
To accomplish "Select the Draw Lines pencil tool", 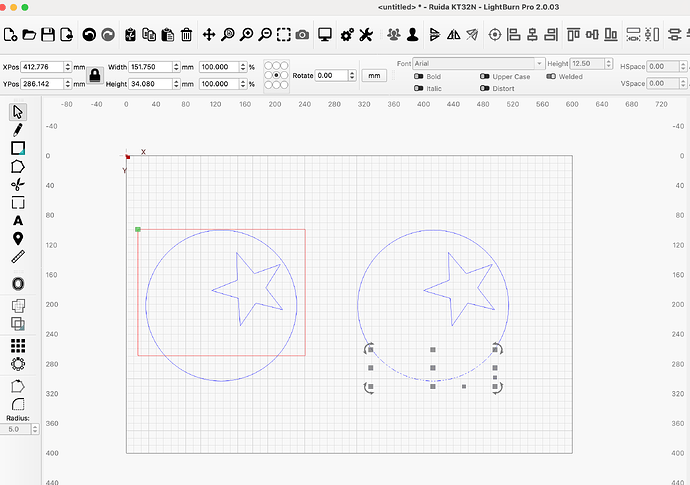I will coord(18,129).
